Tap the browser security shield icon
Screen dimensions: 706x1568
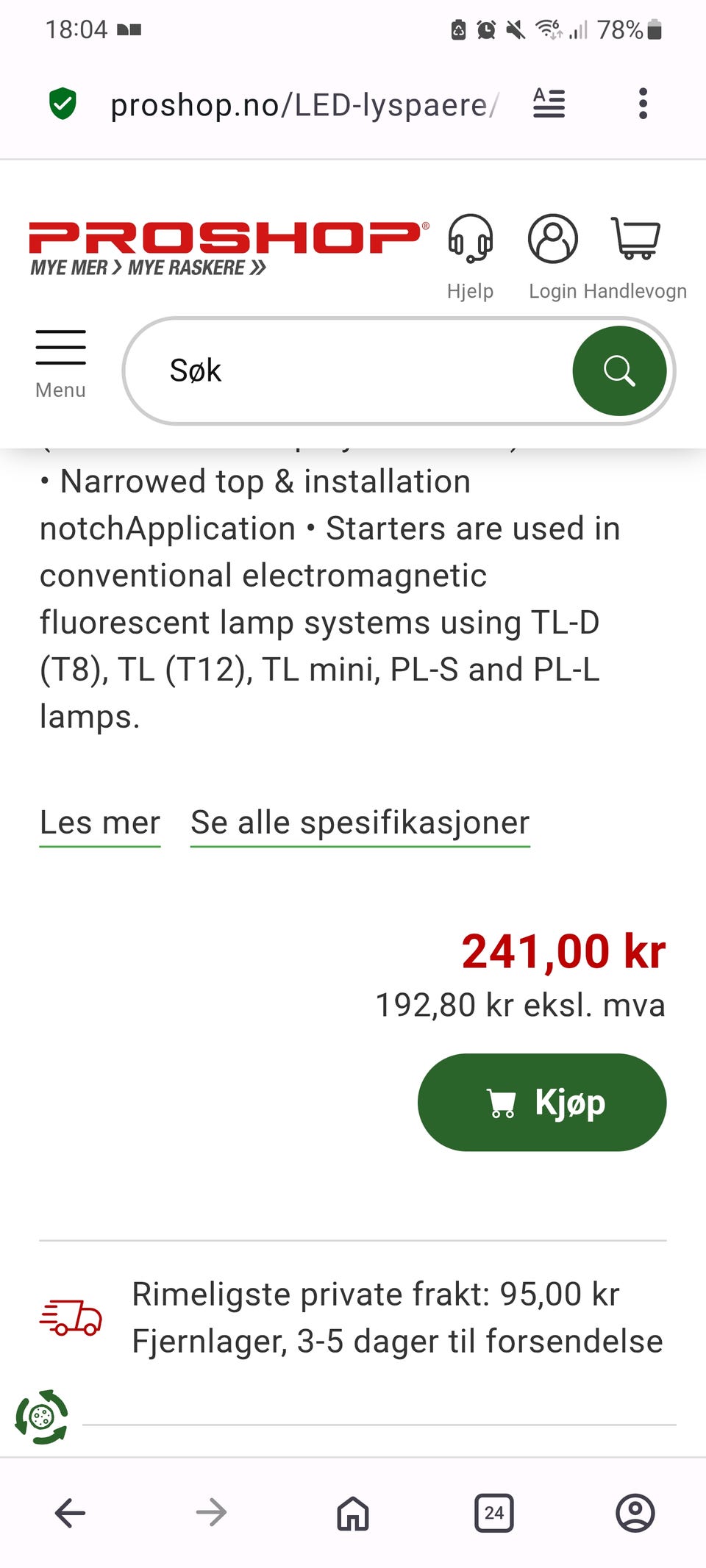63,104
